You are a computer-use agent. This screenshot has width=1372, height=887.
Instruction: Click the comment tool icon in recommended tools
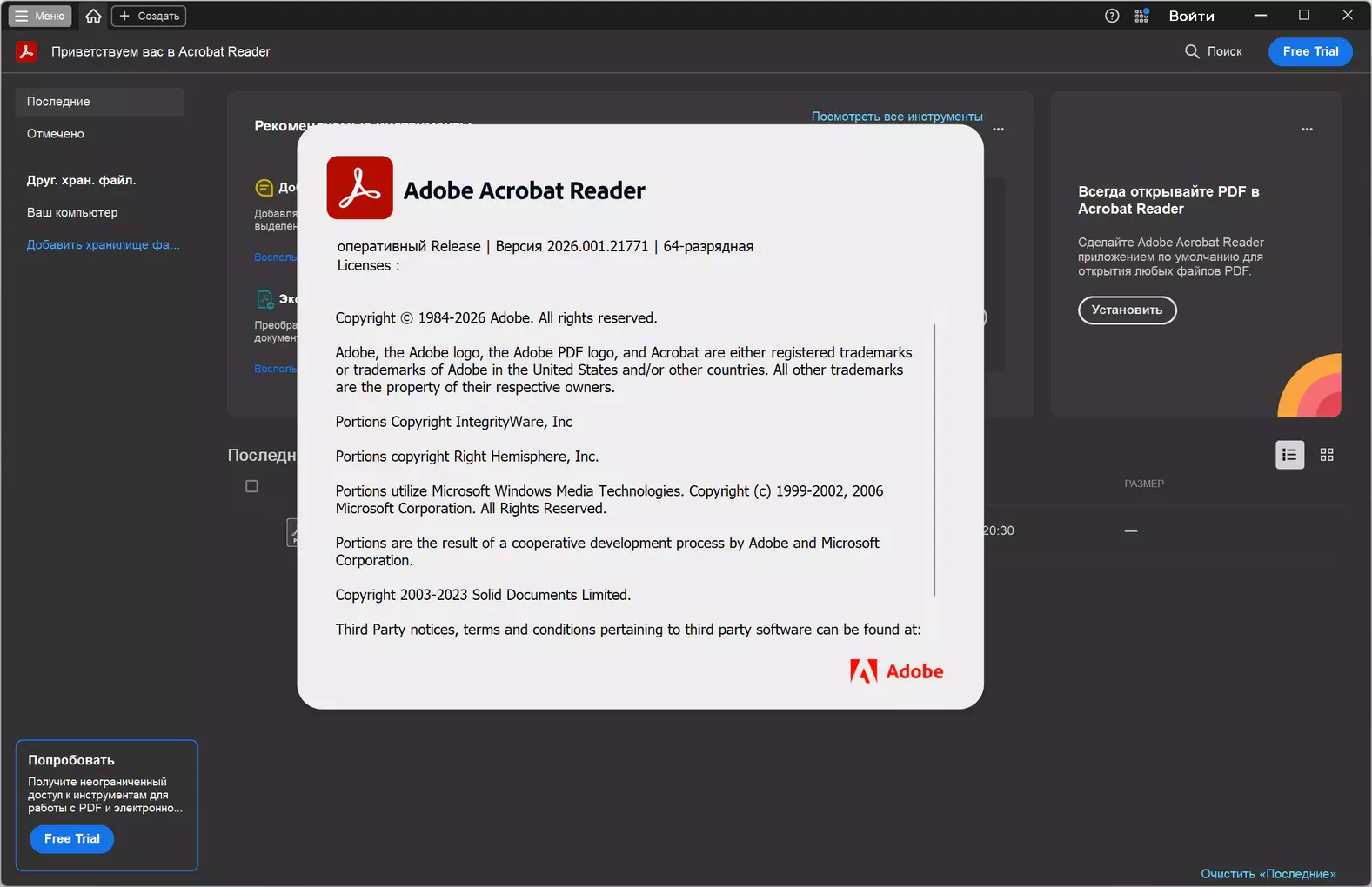tap(264, 188)
